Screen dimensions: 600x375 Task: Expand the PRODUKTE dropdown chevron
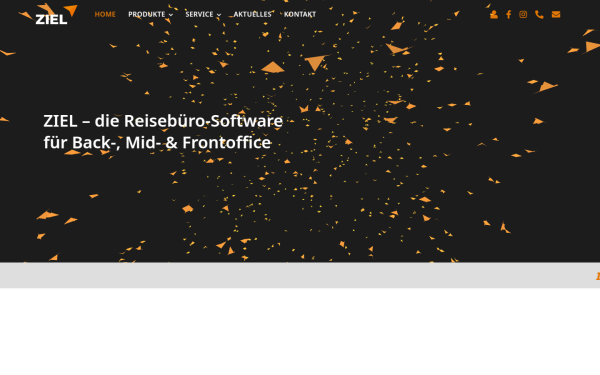coord(171,15)
